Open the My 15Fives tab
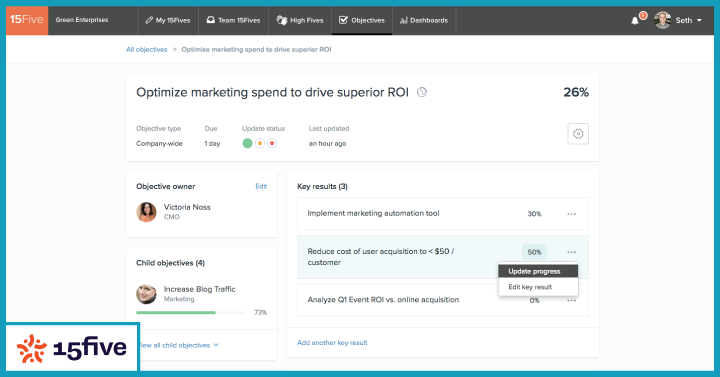This screenshot has height=377, width=720. (x=168, y=20)
